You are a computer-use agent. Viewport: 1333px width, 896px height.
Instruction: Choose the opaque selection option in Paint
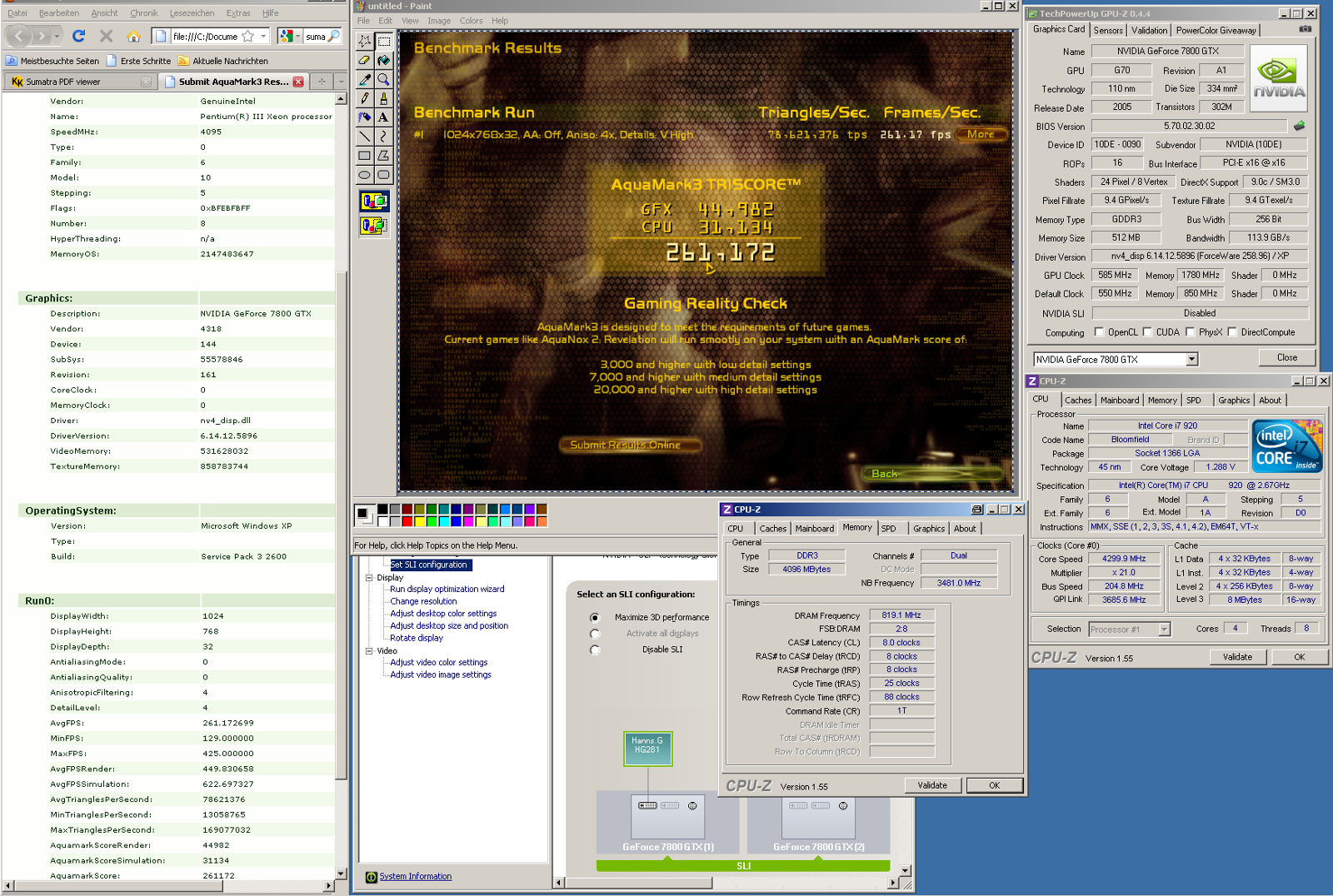coord(374,201)
